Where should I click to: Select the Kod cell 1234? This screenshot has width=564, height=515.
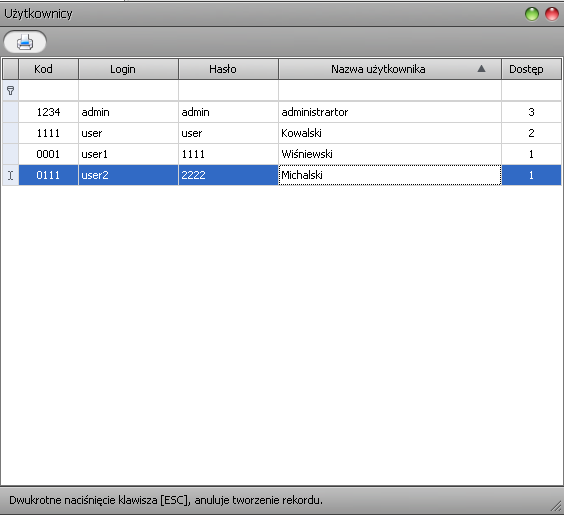tap(48, 112)
